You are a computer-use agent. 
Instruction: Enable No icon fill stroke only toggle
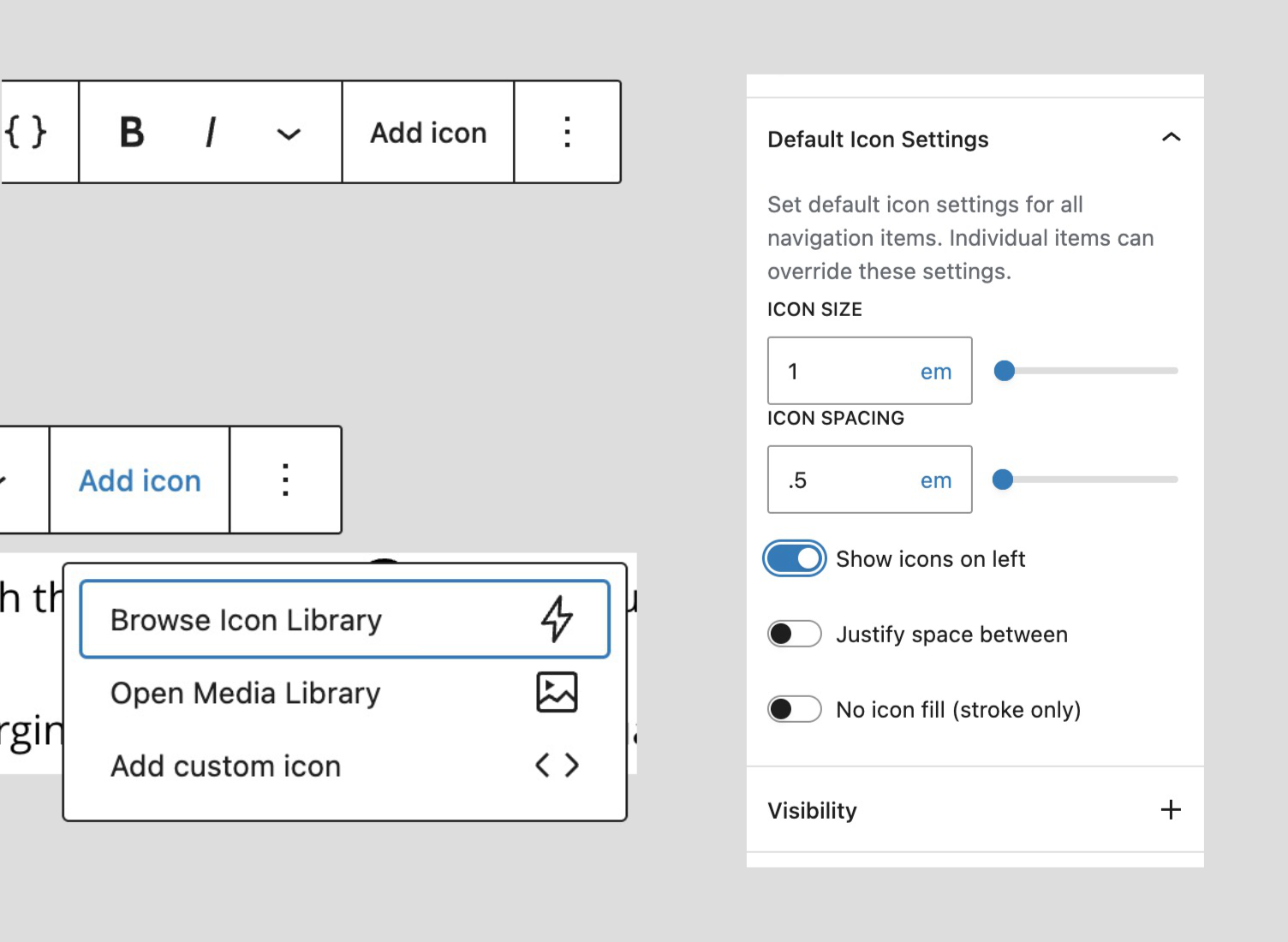795,710
